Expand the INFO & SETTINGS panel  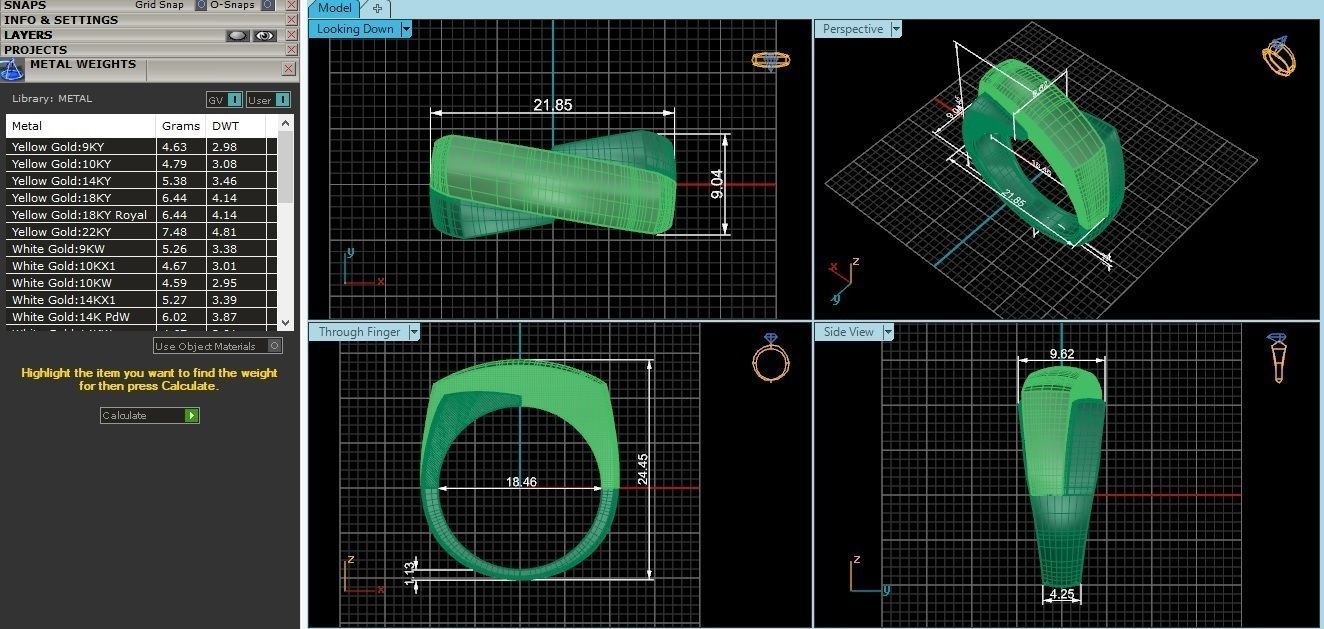(60, 20)
